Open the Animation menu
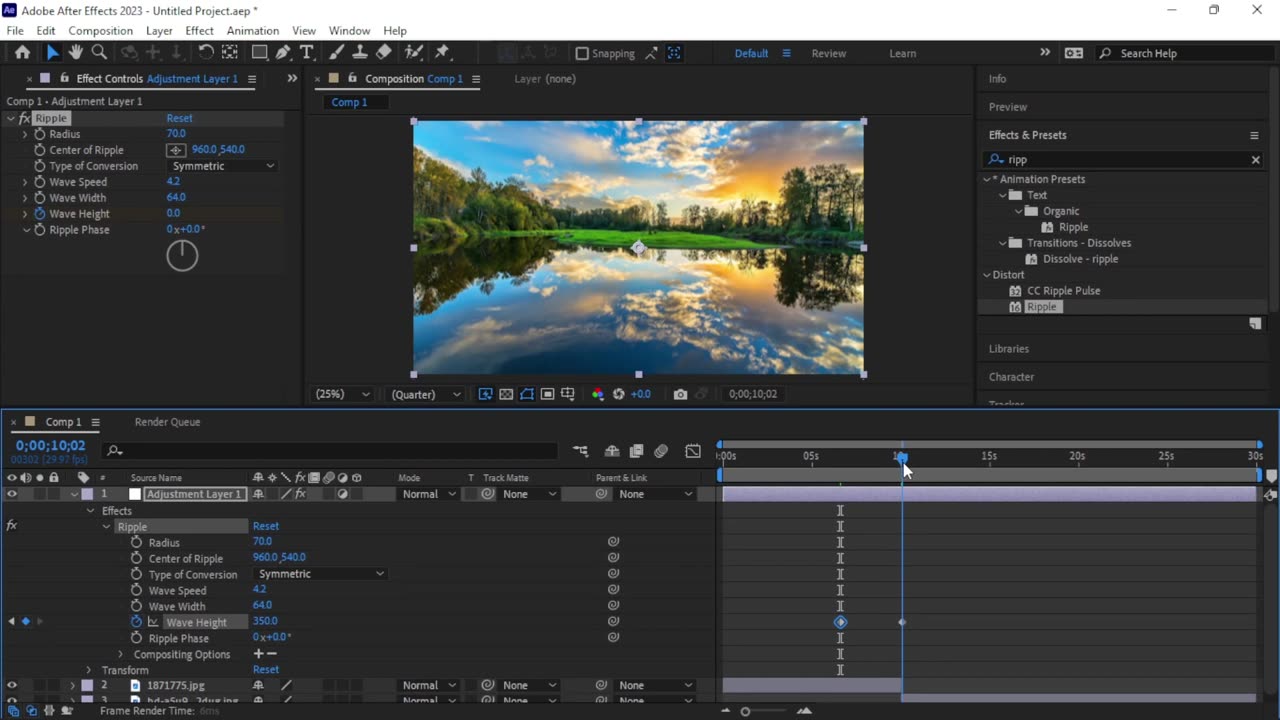The image size is (1280, 720). tap(252, 31)
